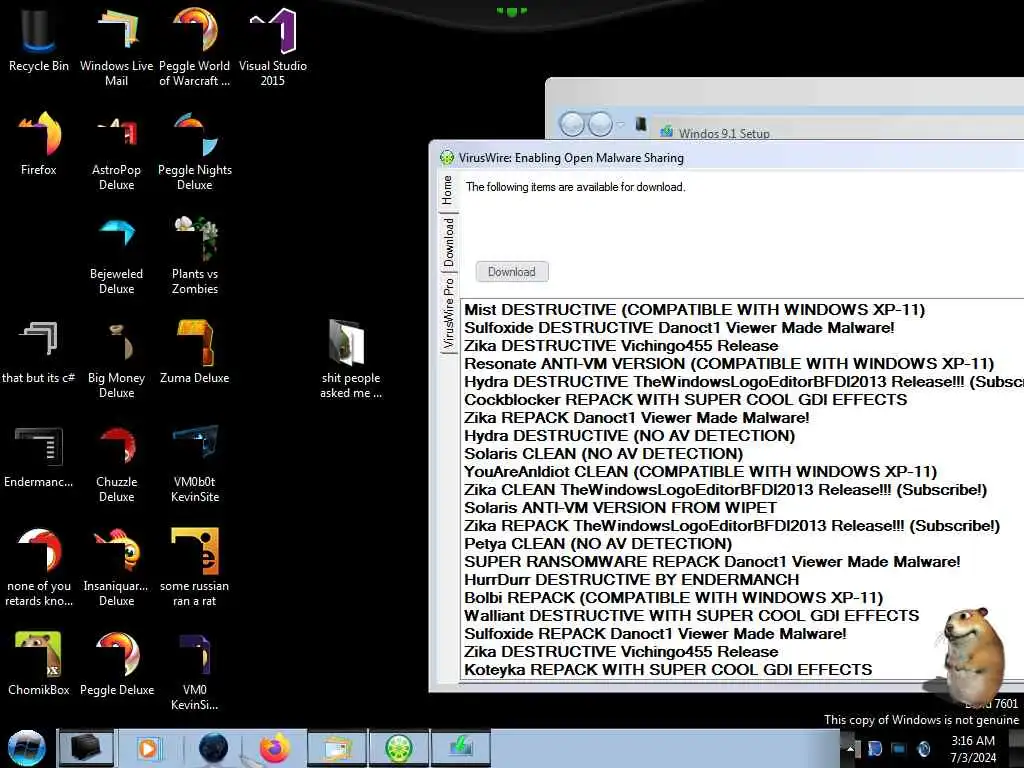
Task: Select Chuzzle Deluxe desktop icon
Action: pos(116,464)
